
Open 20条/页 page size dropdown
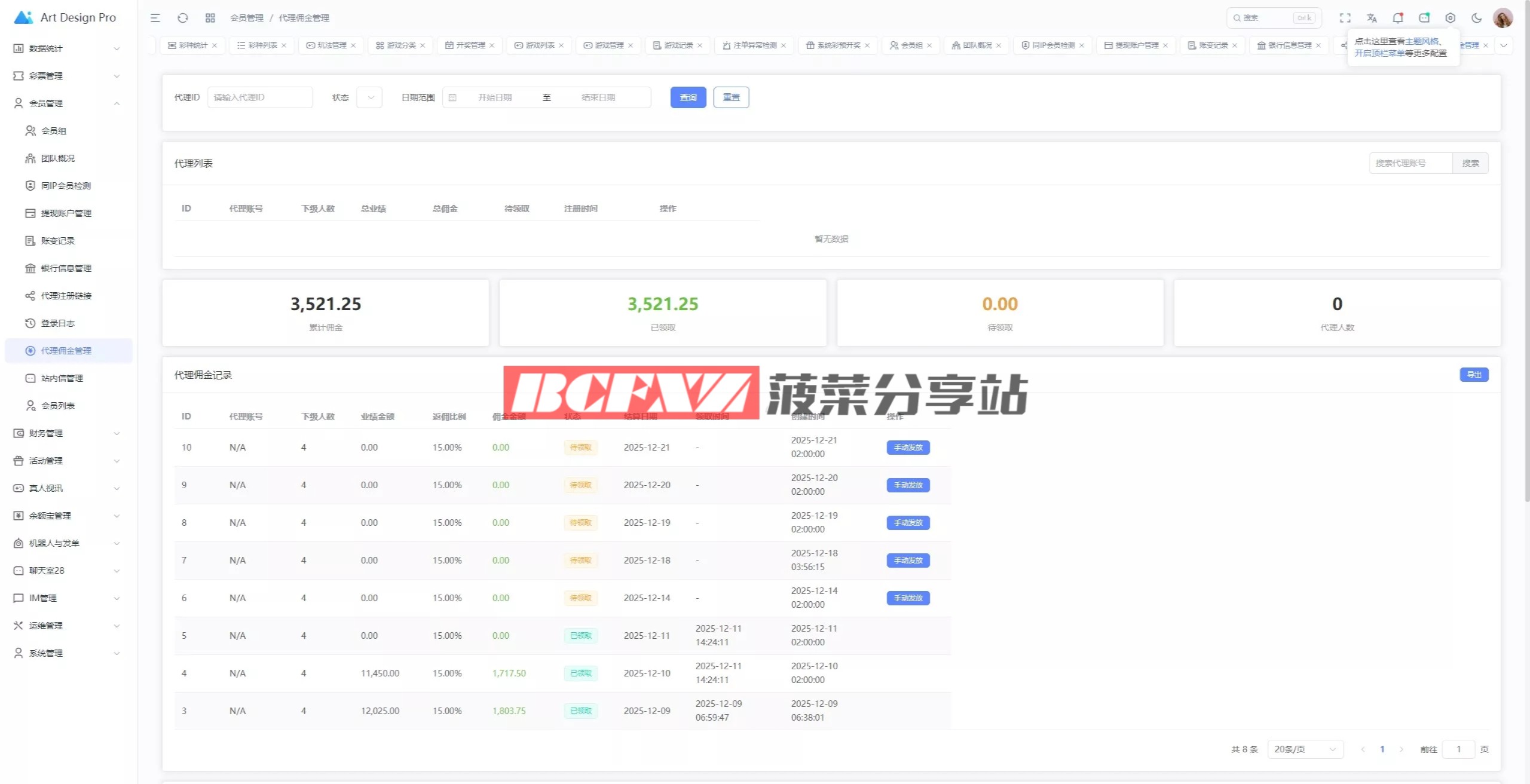tap(1305, 749)
